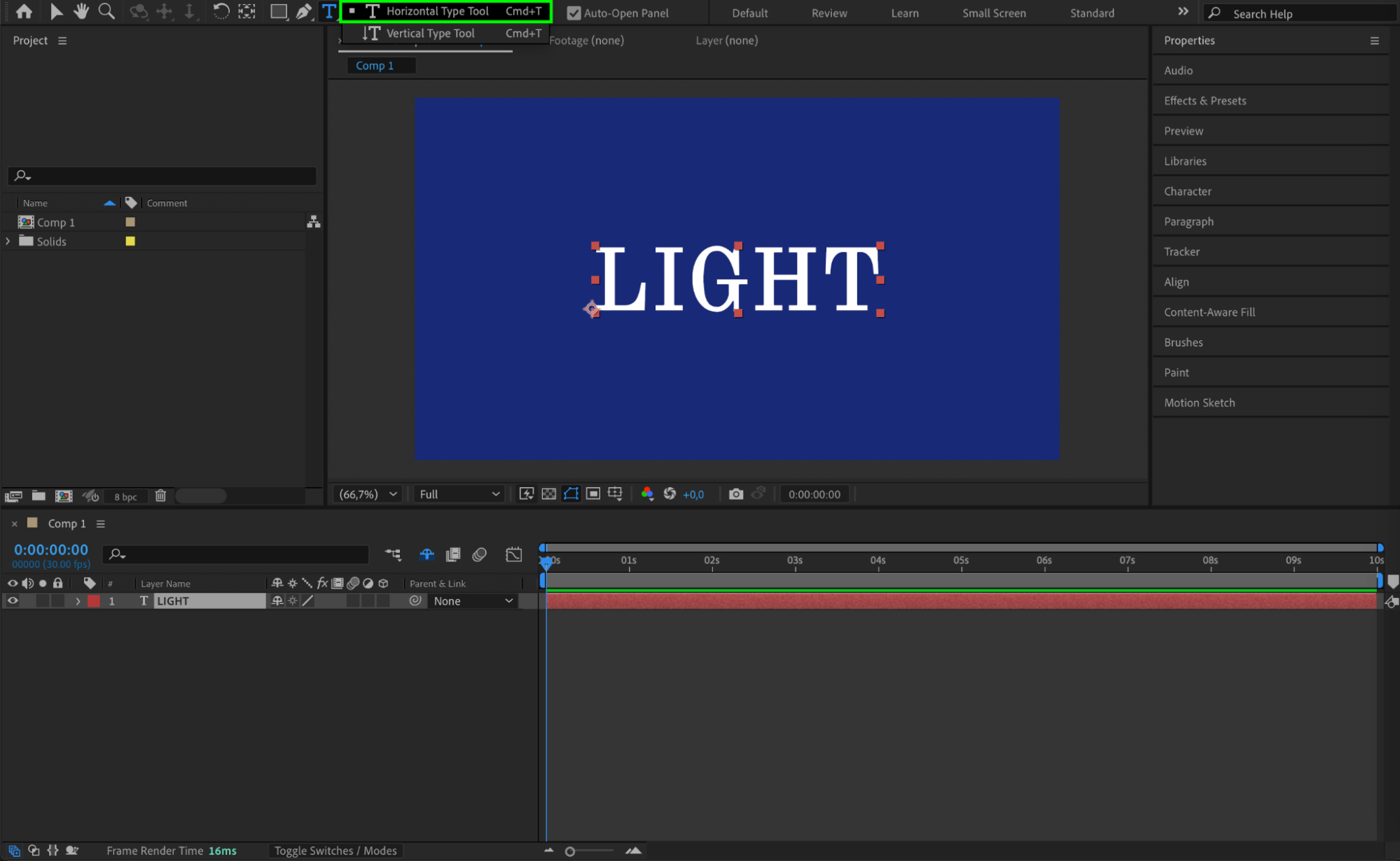Image resolution: width=1400 pixels, height=861 pixels.
Task: Open the Graph Editor icon in timeline
Action: pyautogui.click(x=513, y=554)
